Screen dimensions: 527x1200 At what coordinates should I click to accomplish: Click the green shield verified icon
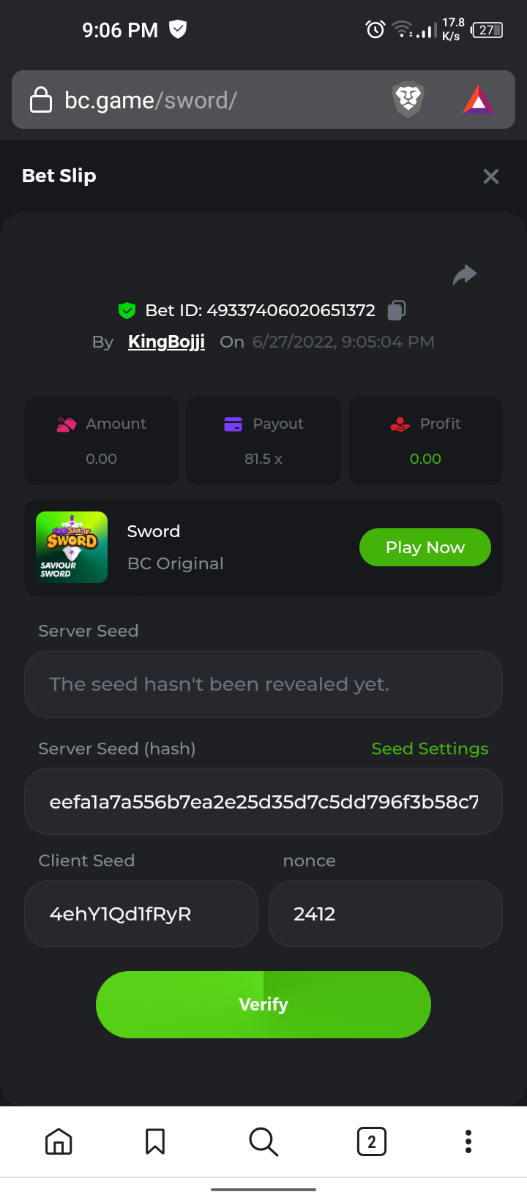127,310
